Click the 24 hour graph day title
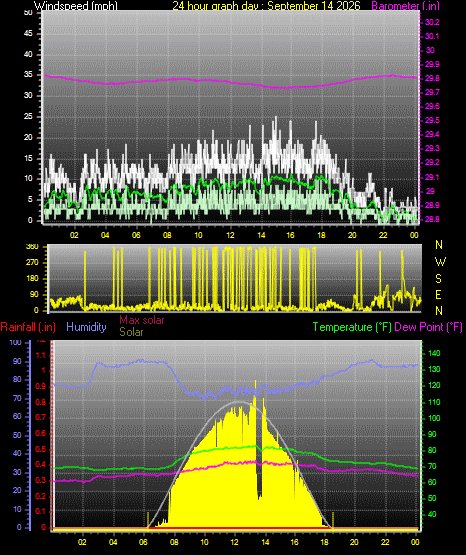466x555 pixels. (266, 6)
